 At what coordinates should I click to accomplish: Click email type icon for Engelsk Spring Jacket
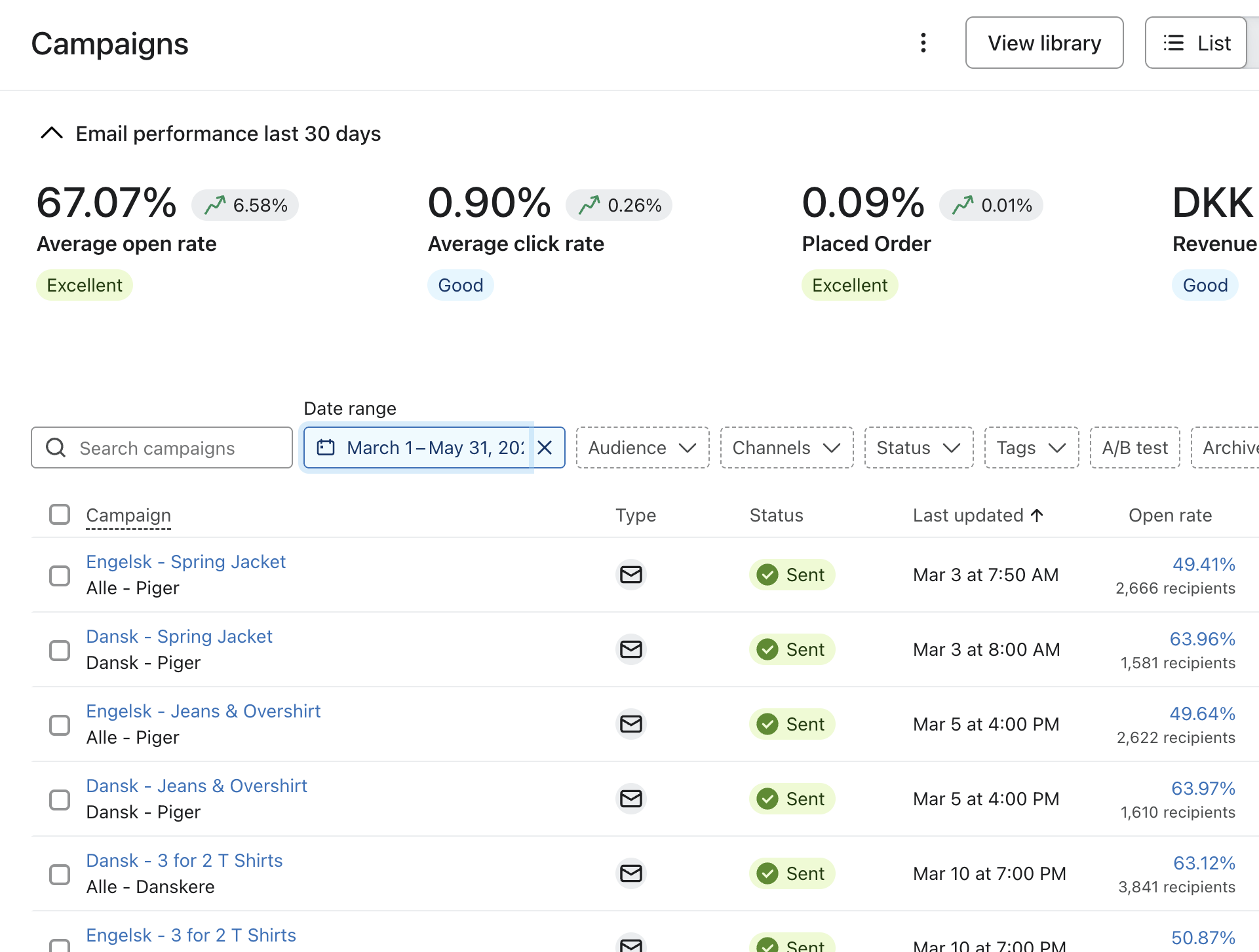630,575
